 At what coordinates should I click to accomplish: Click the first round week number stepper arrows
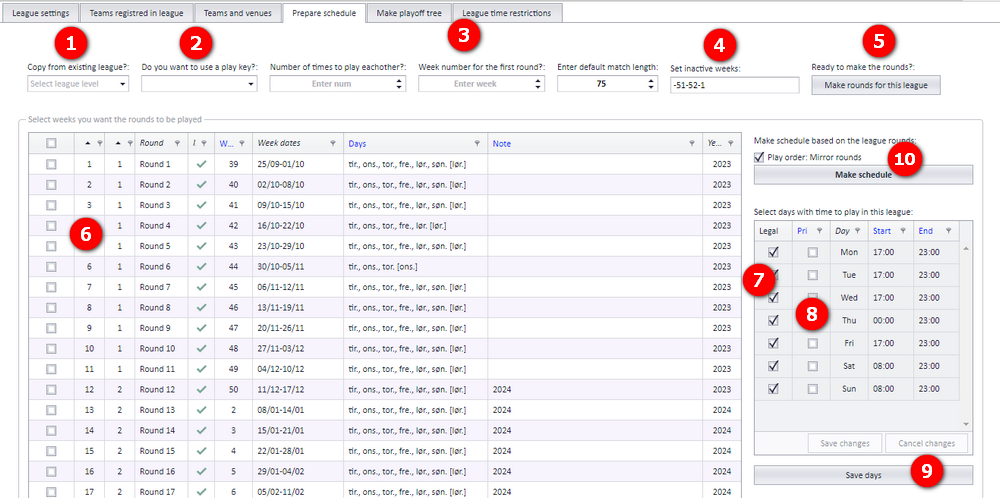(538, 84)
